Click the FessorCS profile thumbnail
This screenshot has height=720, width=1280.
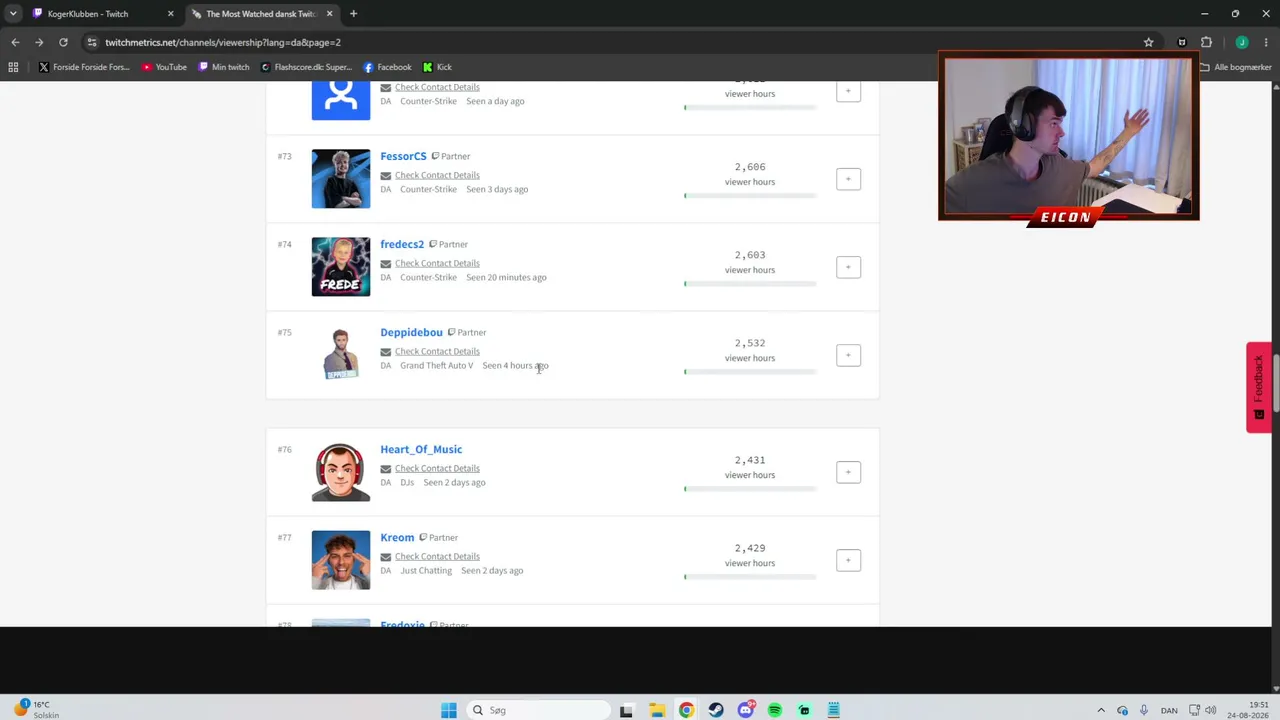341,179
